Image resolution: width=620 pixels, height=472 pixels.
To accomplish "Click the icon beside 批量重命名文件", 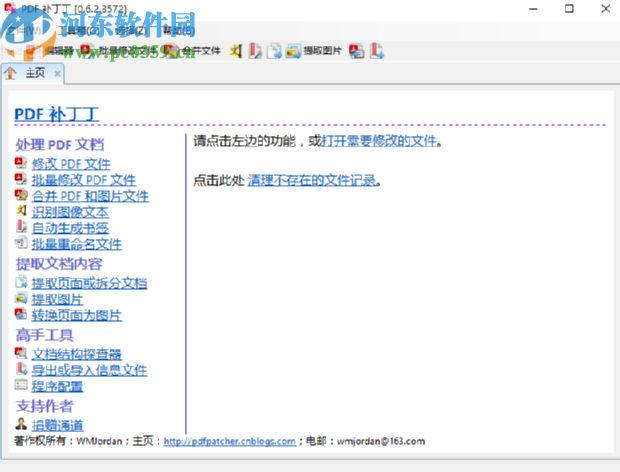I will tap(21, 242).
